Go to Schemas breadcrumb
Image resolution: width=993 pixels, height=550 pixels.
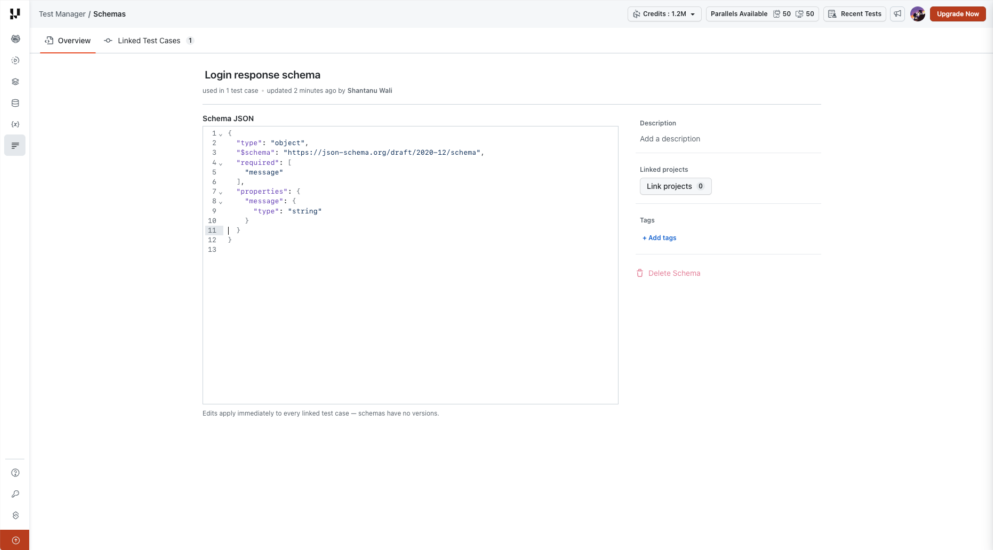(110, 14)
